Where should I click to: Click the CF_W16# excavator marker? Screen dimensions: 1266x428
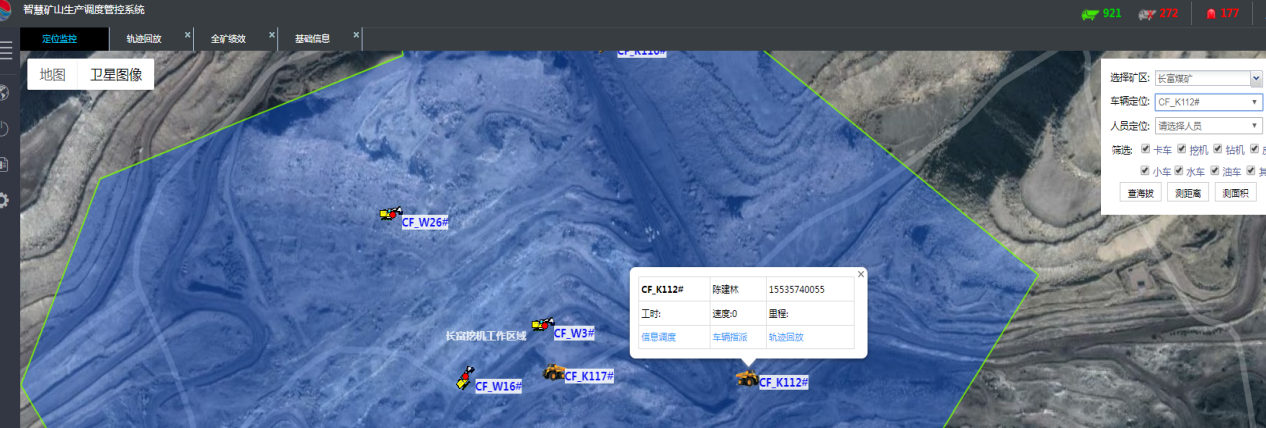[x=464, y=379]
